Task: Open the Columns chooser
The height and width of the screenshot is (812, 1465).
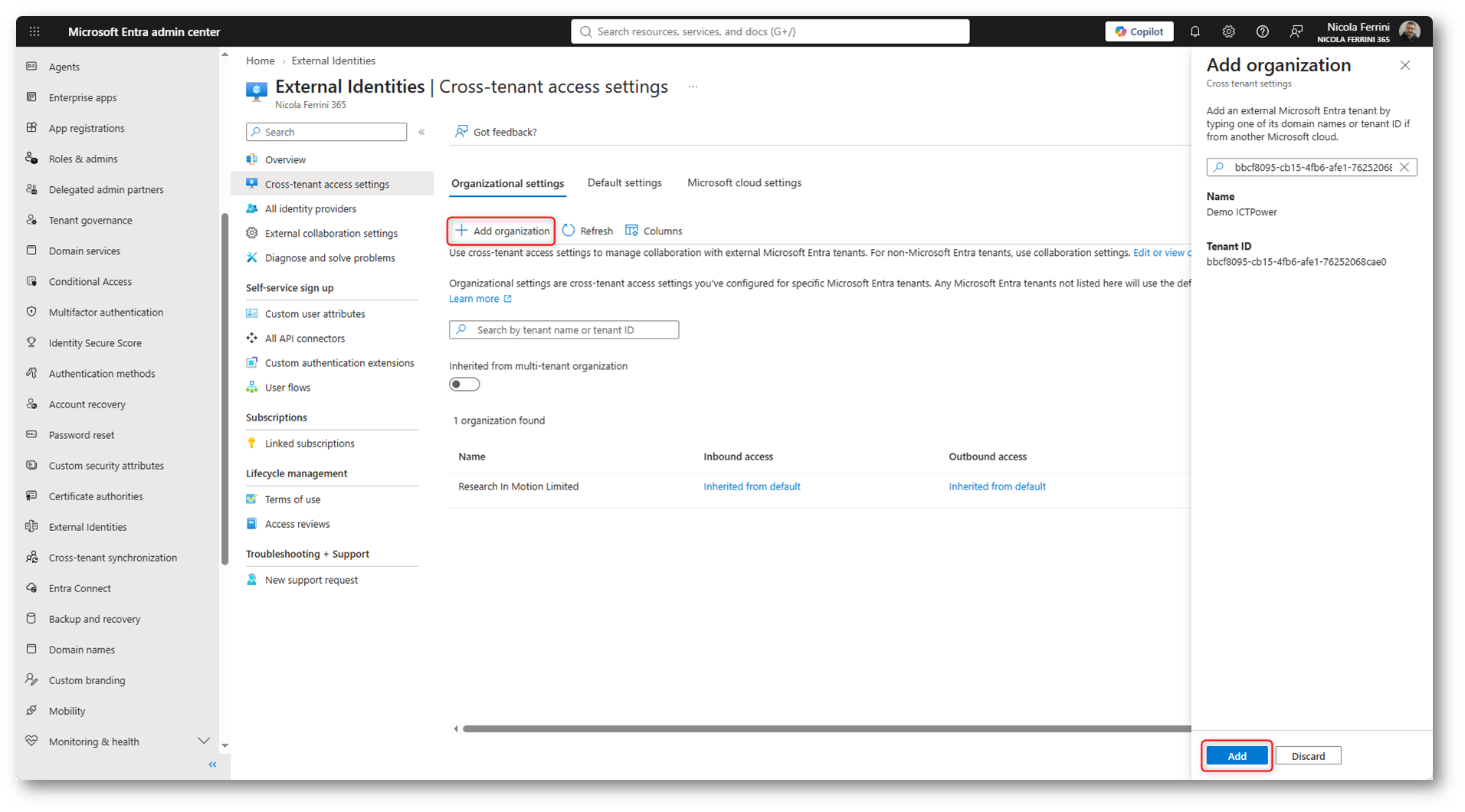Action: click(654, 231)
